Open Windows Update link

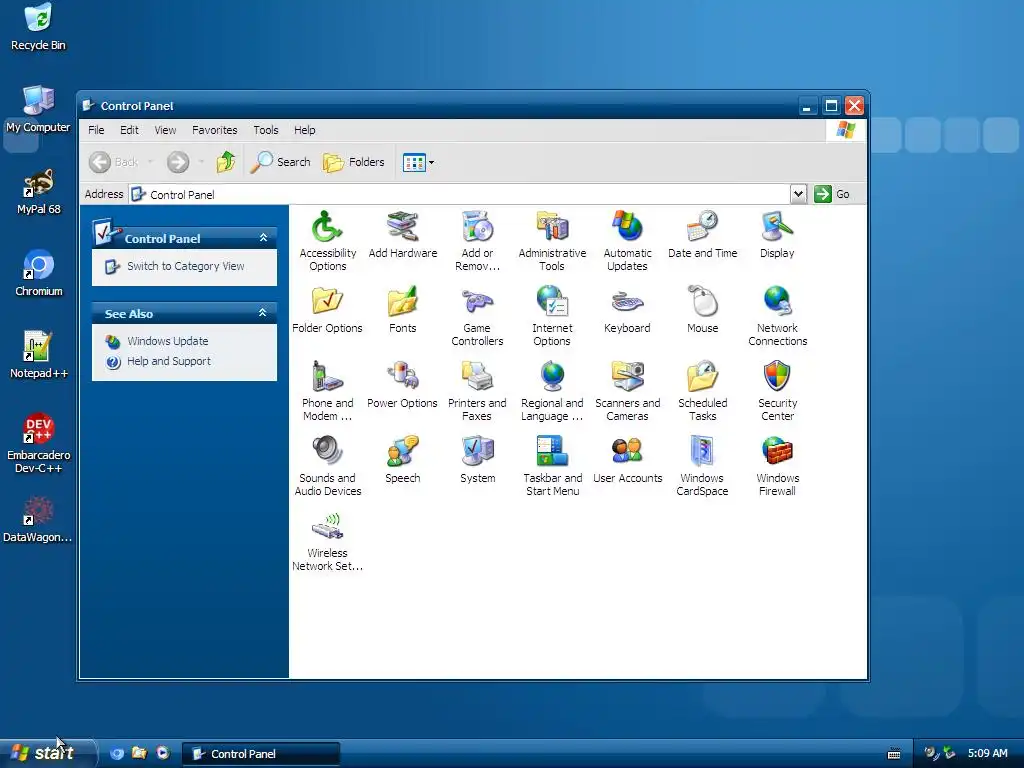(167, 341)
